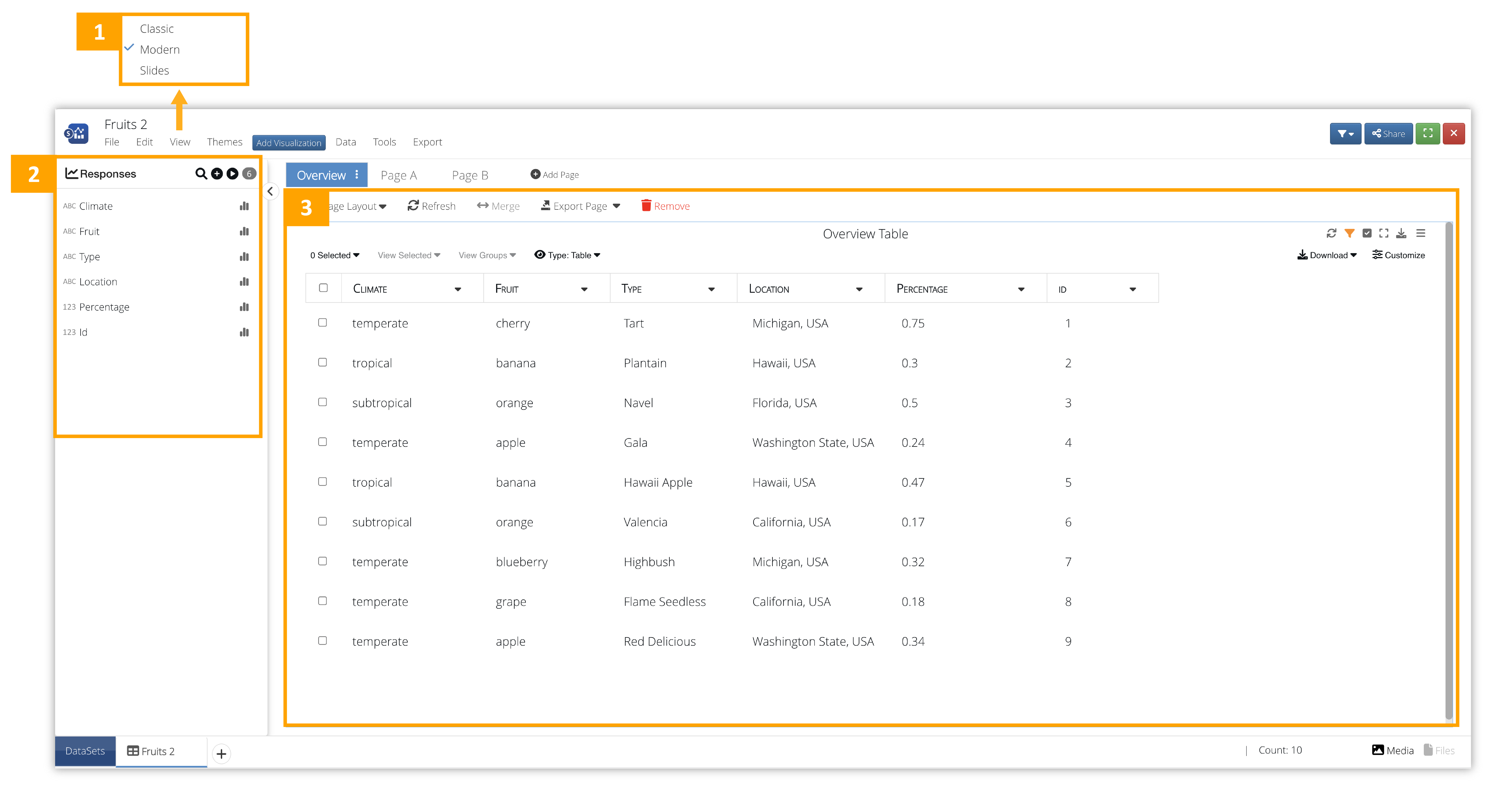Open the 0 Selected dropdown

click(335, 255)
